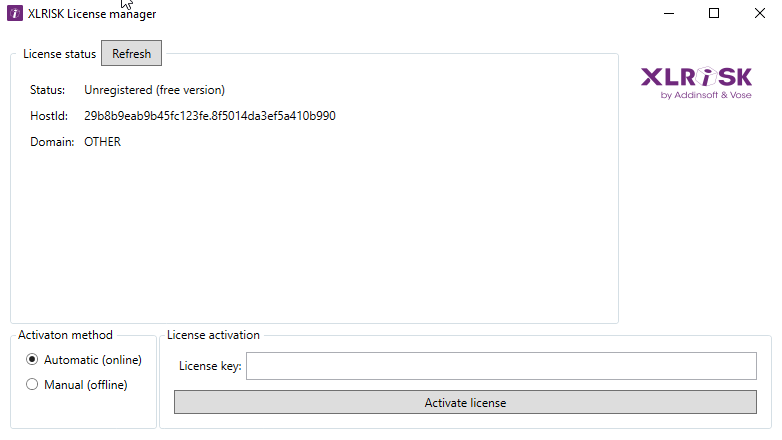The height and width of the screenshot is (440, 782).
Task: Maximize the License manager window
Action: [714, 14]
